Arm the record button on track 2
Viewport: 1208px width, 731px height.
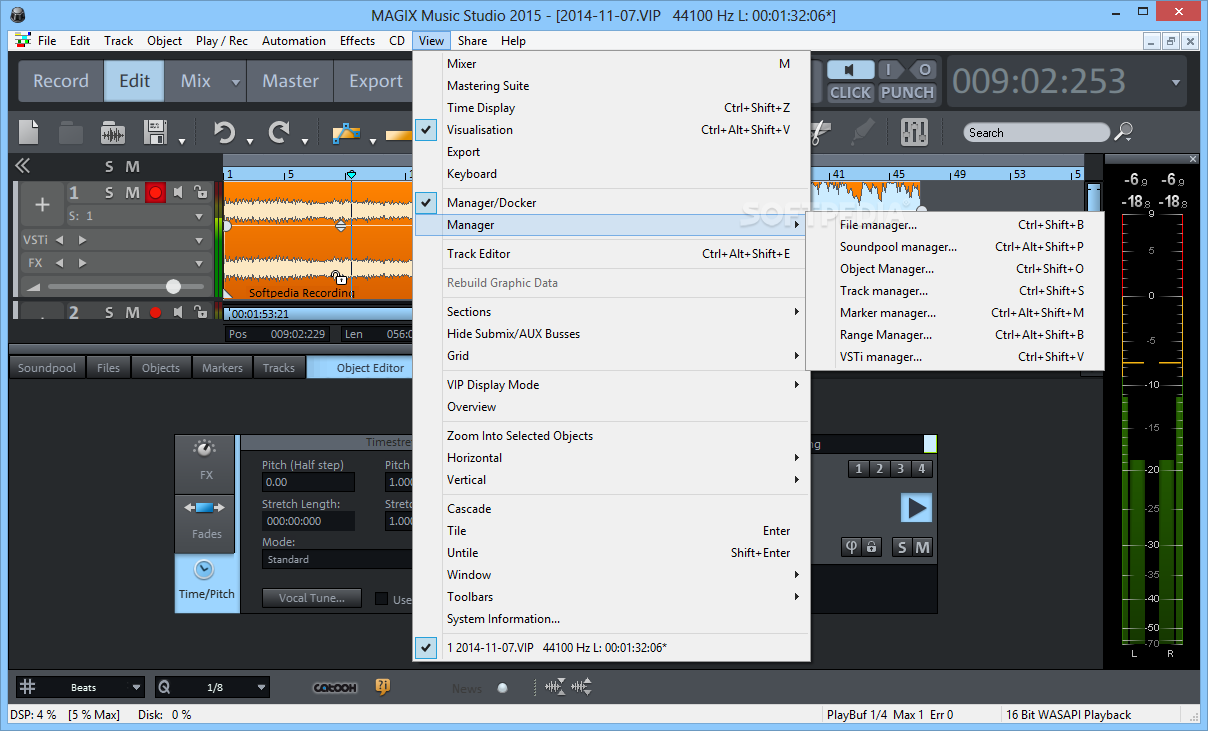(x=155, y=313)
